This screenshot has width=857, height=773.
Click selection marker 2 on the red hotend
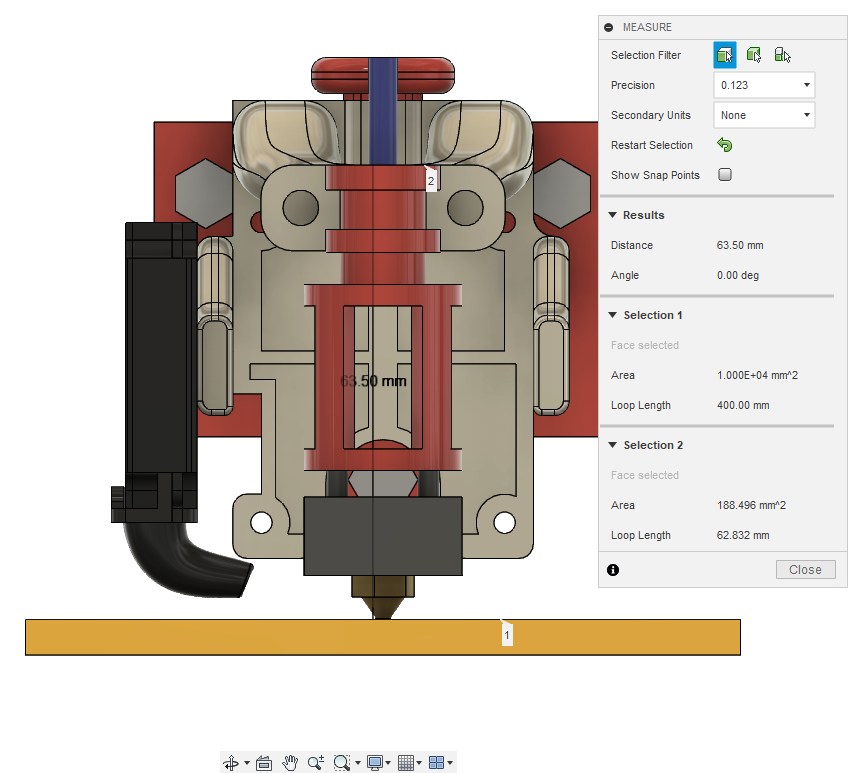click(431, 180)
